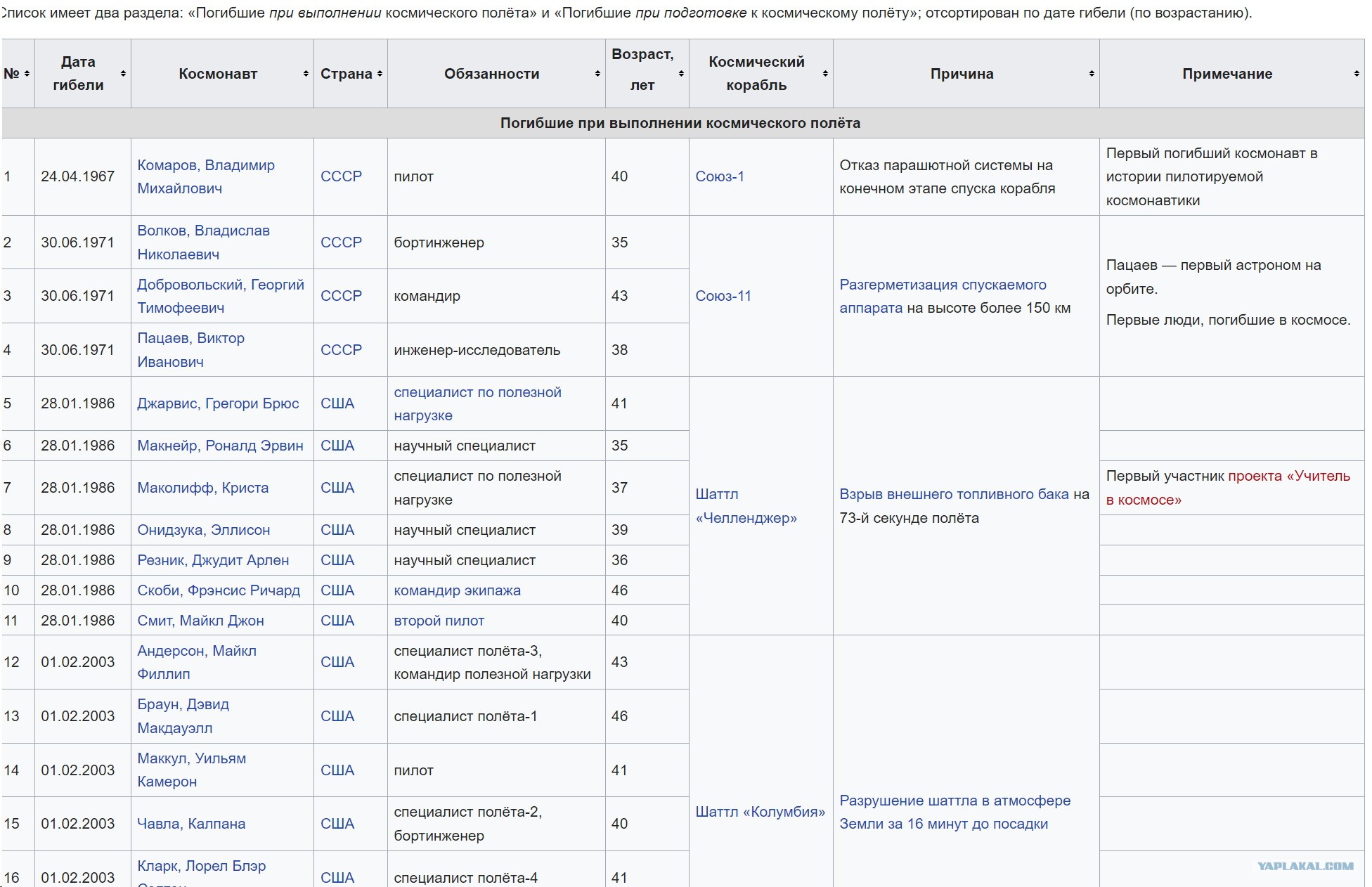Open Комаров, Владимир Михайлович link
1372x887 pixels.
(x=206, y=176)
